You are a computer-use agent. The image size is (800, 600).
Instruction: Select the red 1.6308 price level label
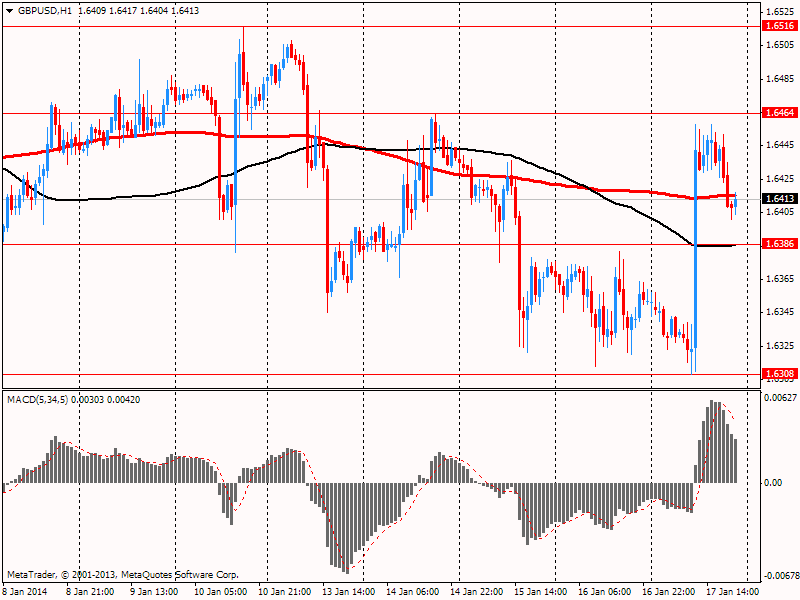pyautogui.click(x=780, y=374)
